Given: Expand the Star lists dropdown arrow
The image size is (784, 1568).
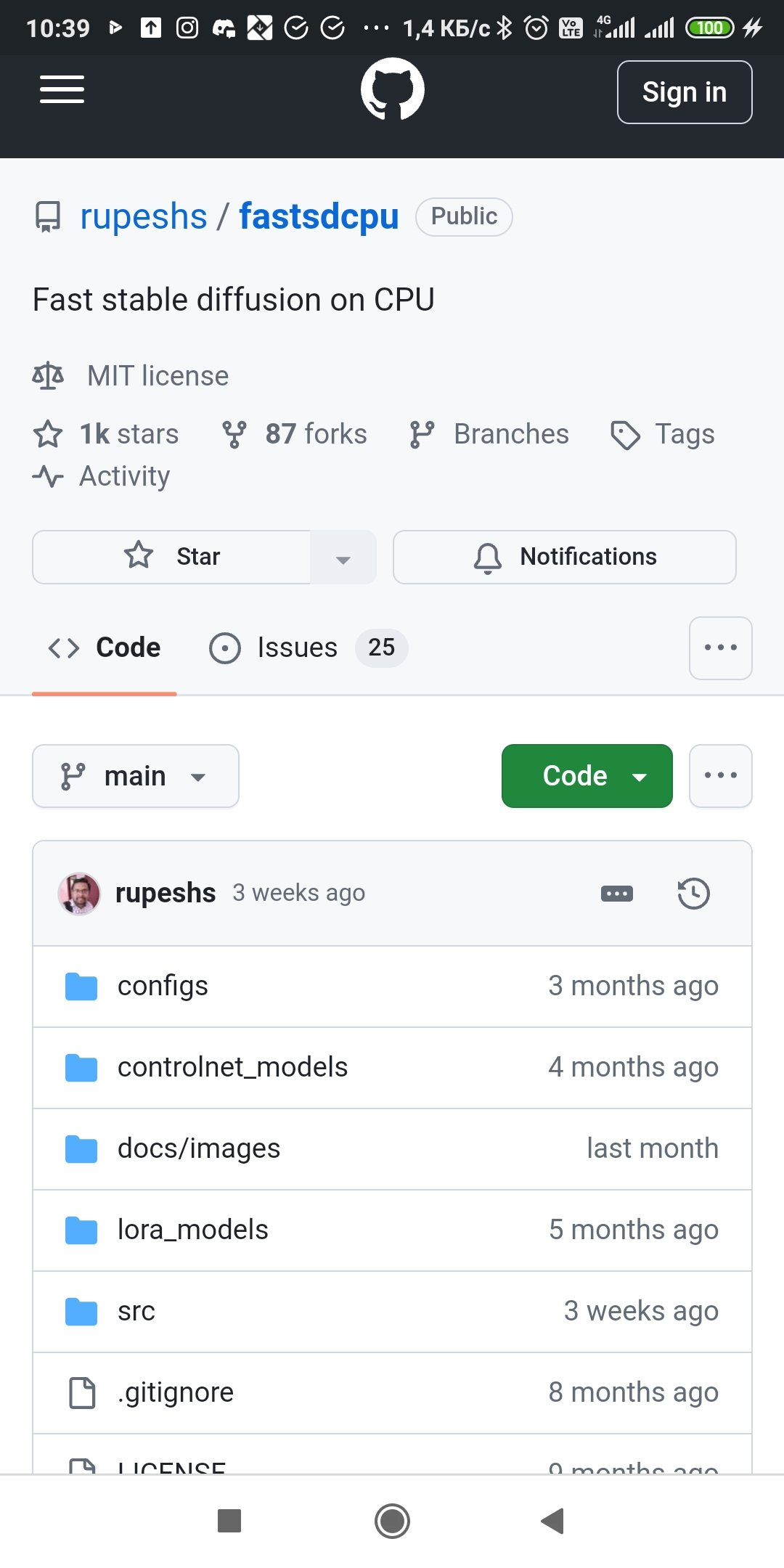Looking at the screenshot, I should pyautogui.click(x=343, y=557).
